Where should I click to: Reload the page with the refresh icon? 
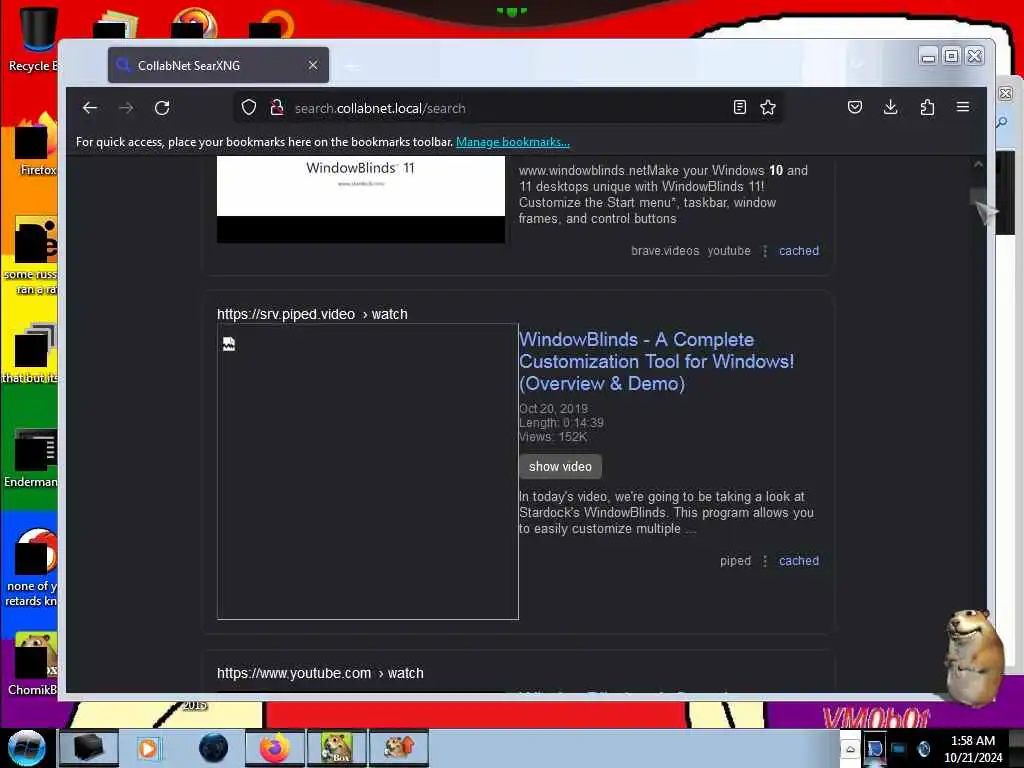point(162,108)
